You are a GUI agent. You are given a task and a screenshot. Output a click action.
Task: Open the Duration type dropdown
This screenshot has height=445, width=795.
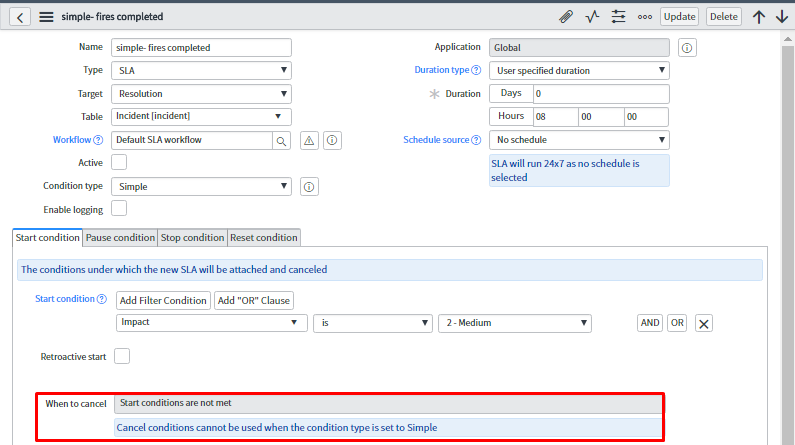pos(579,70)
